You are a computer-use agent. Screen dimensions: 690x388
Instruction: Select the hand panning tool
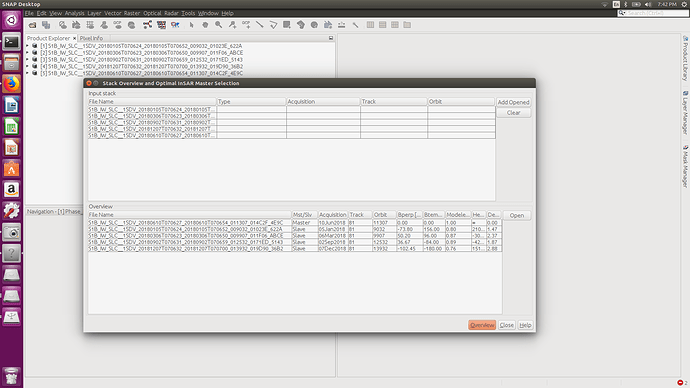click(x=205, y=25)
